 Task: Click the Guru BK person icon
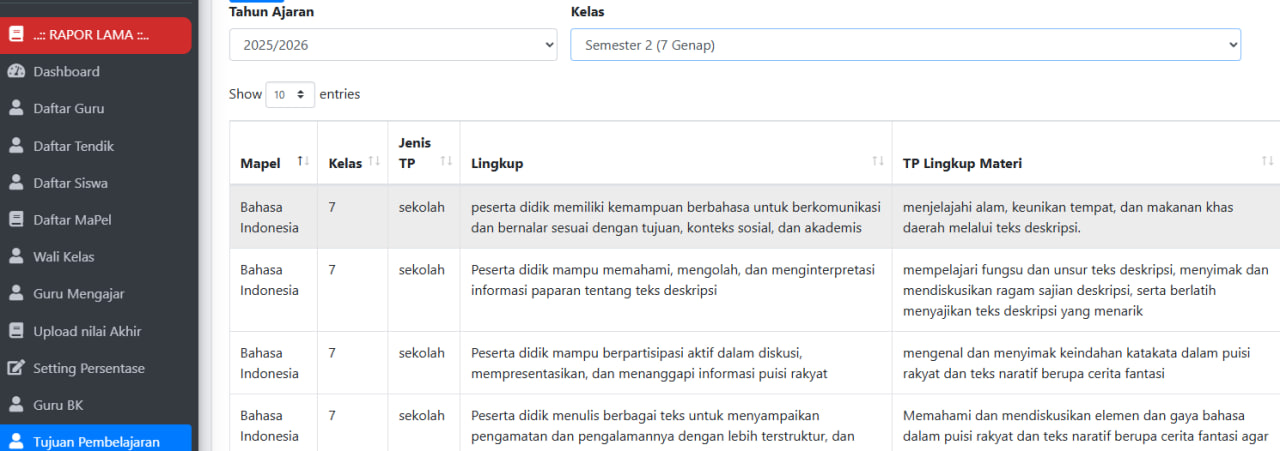(x=15, y=405)
